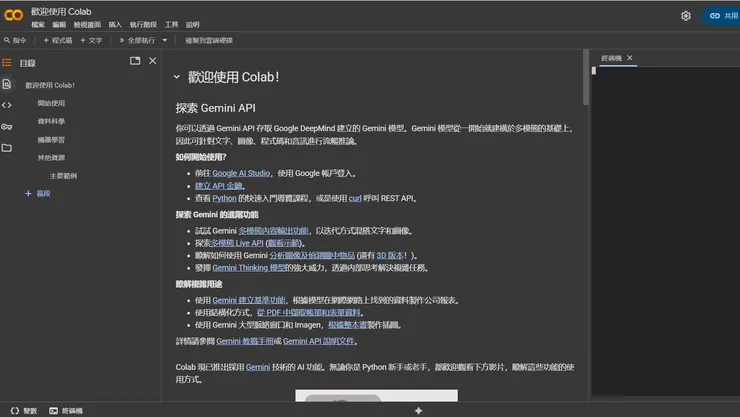Click the Gemini sparkle icon at bottom
The height and width of the screenshot is (417, 740).
418,410
